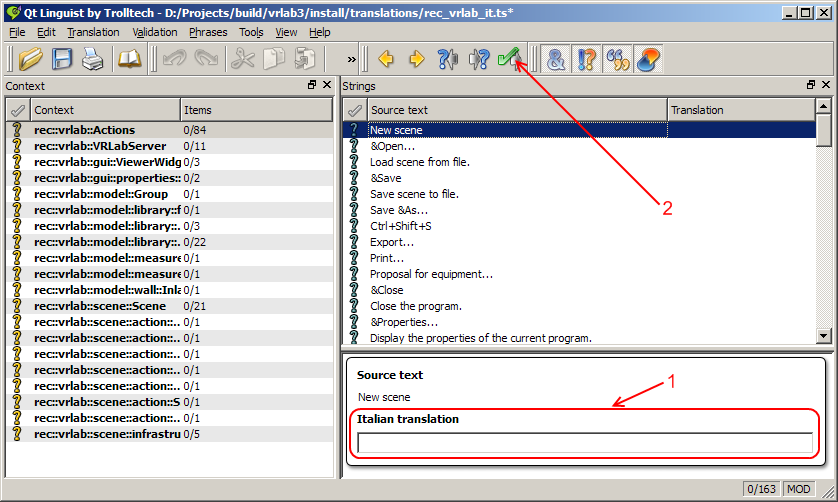Redo with the right curved arrow icon

click(206, 59)
